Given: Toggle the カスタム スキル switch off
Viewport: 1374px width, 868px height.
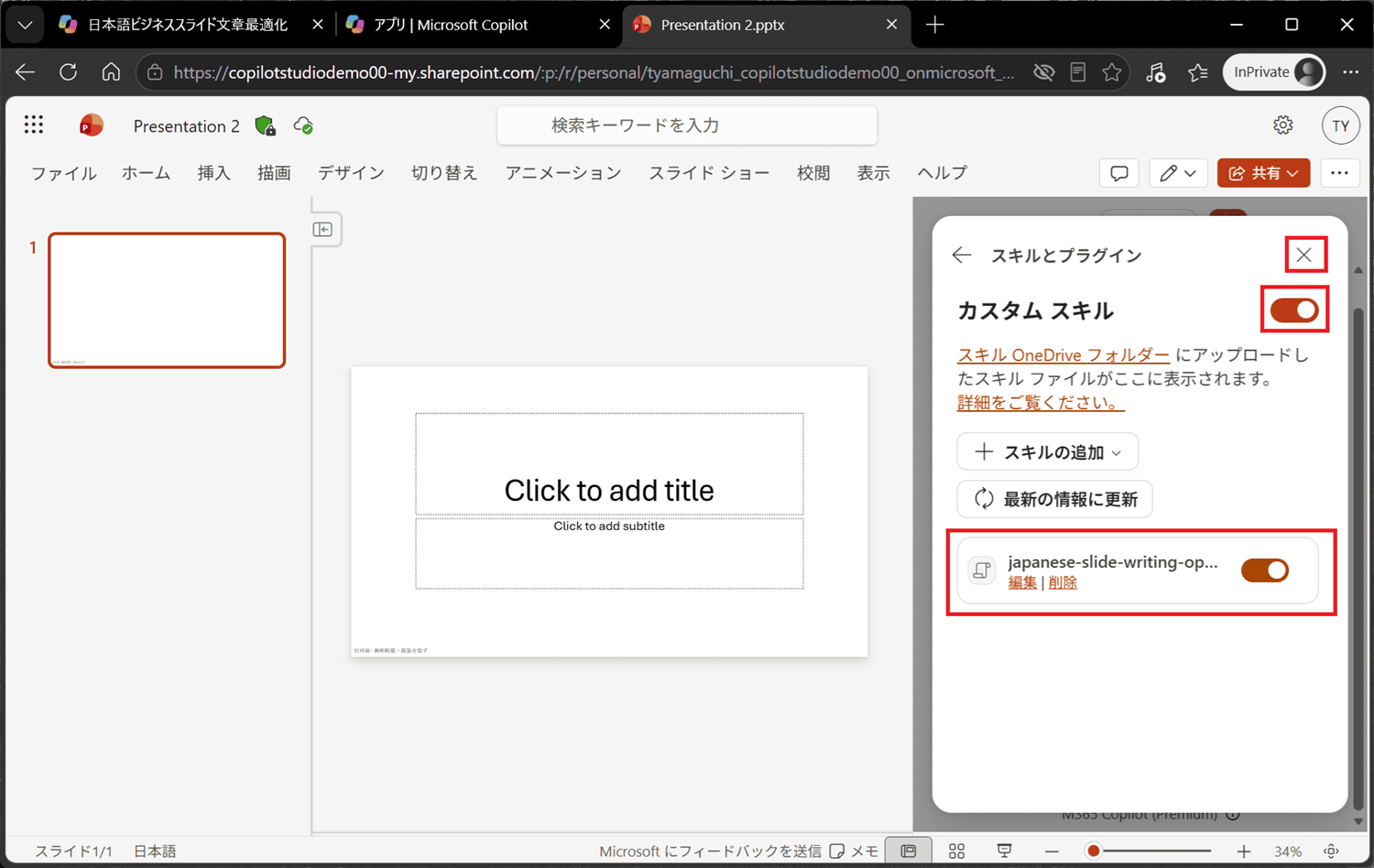Looking at the screenshot, I should pos(1294,310).
